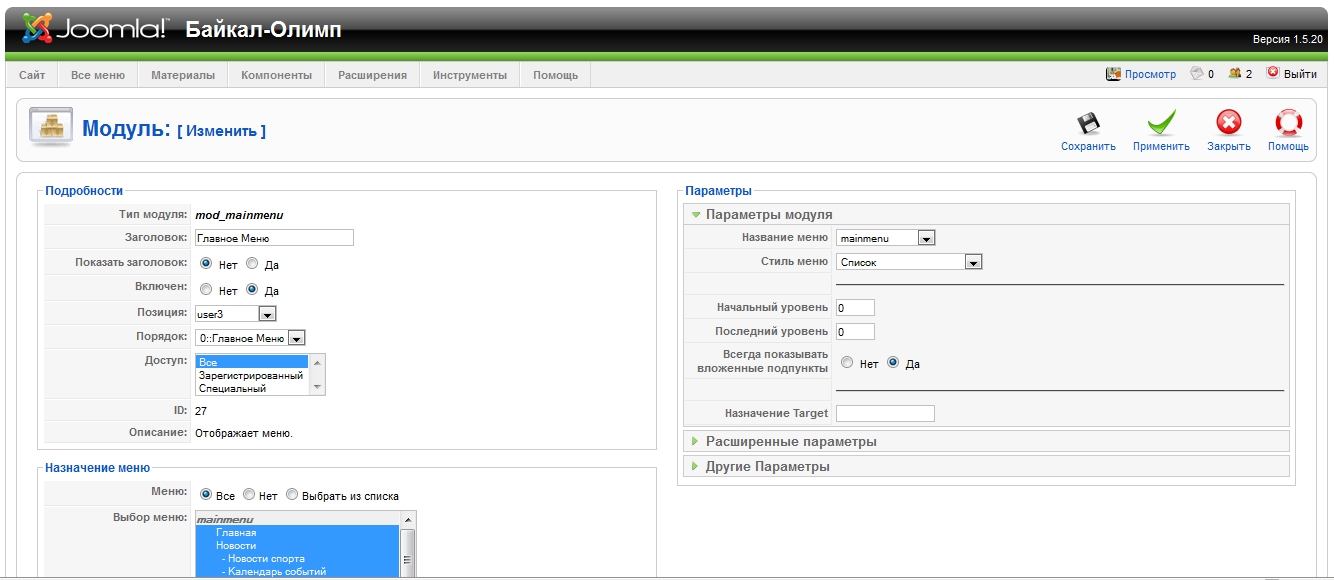Click the Preview (Просмотр) icon in the top bar

pyautogui.click(x=1114, y=74)
